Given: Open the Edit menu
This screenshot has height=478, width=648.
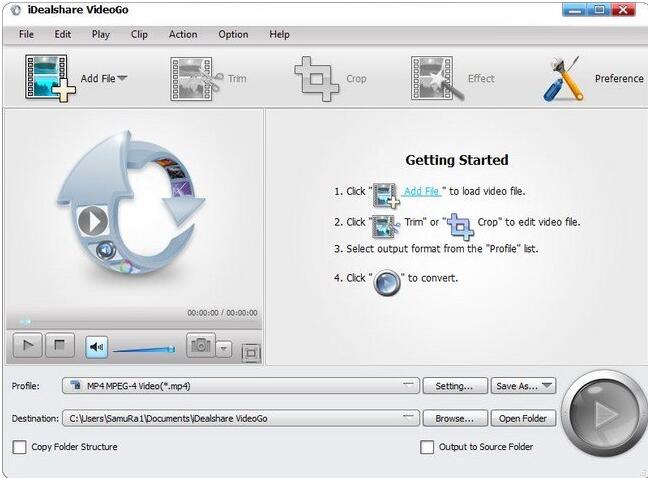Looking at the screenshot, I should click(63, 34).
